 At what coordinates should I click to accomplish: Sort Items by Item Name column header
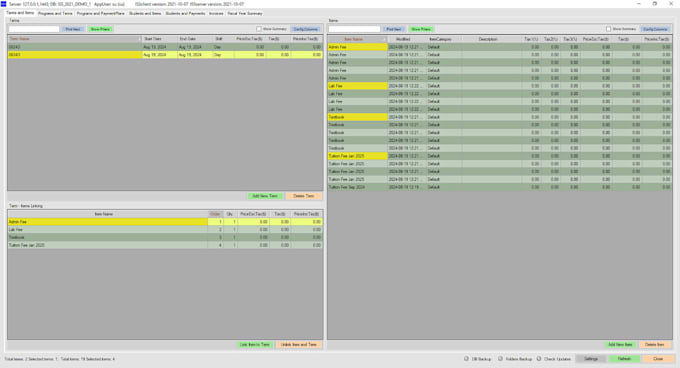coord(357,39)
